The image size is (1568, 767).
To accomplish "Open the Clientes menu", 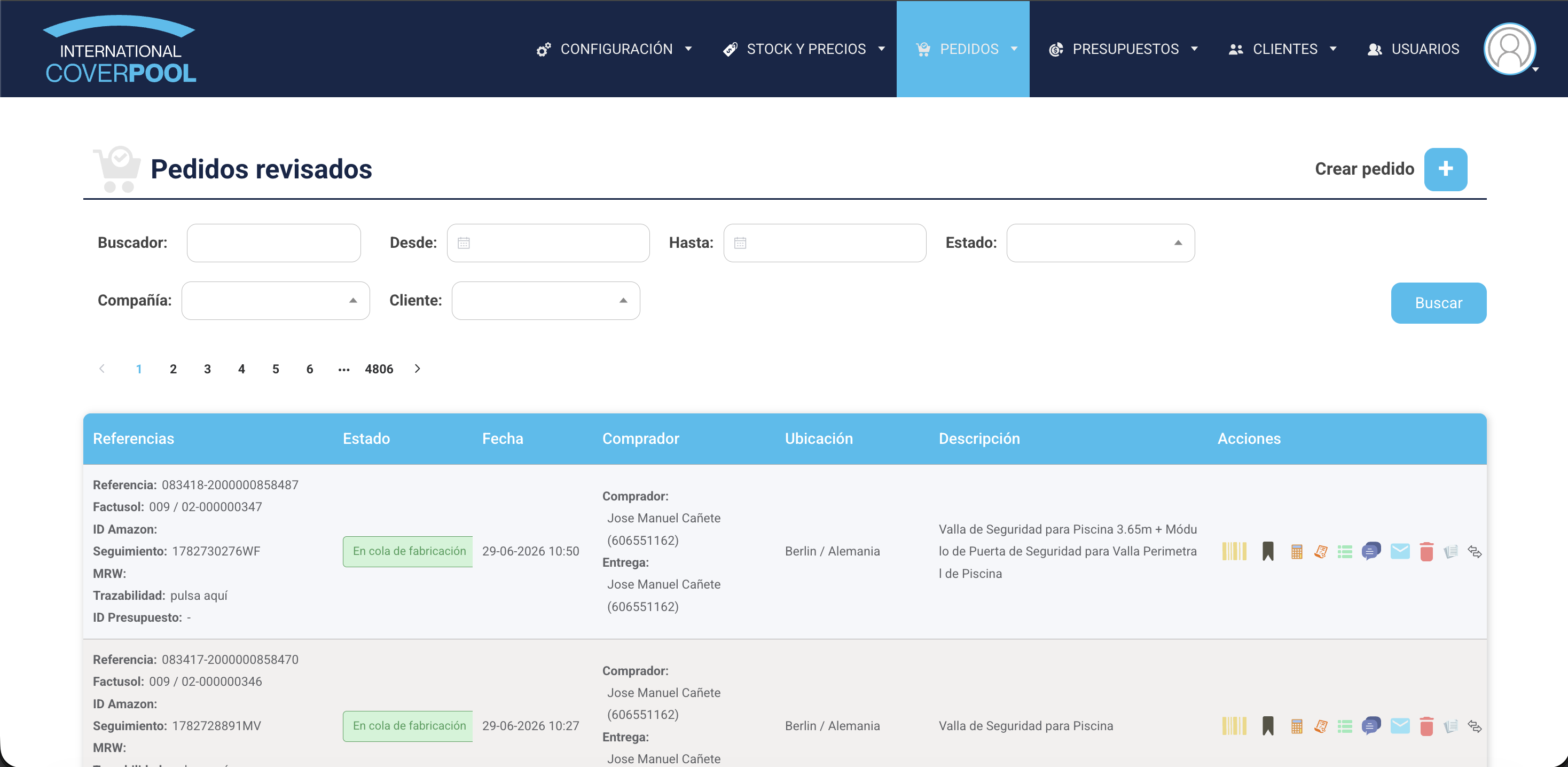I will tap(1282, 49).
